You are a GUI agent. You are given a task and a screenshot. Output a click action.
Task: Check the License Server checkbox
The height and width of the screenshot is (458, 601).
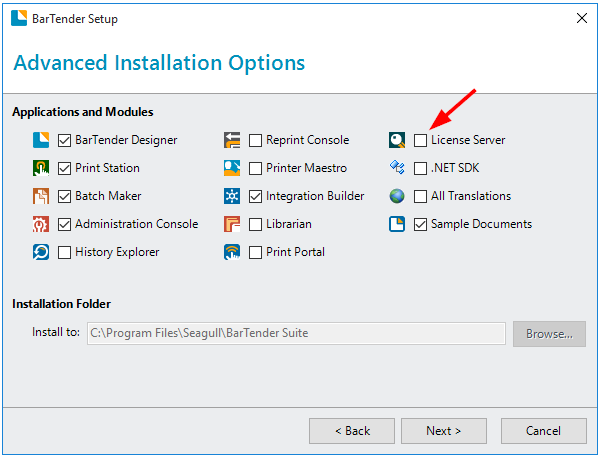tap(420, 141)
